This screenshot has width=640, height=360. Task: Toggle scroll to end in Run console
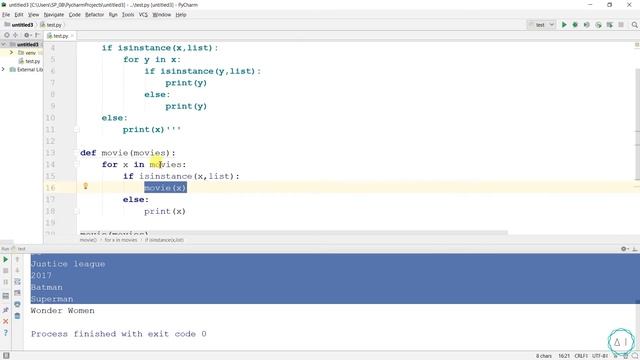tap(17, 293)
